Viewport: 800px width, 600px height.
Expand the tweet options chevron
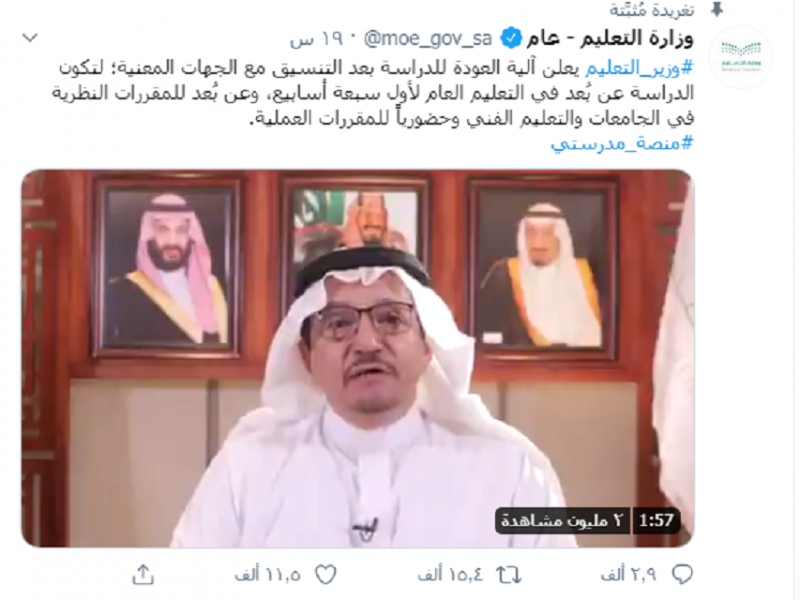[31, 38]
